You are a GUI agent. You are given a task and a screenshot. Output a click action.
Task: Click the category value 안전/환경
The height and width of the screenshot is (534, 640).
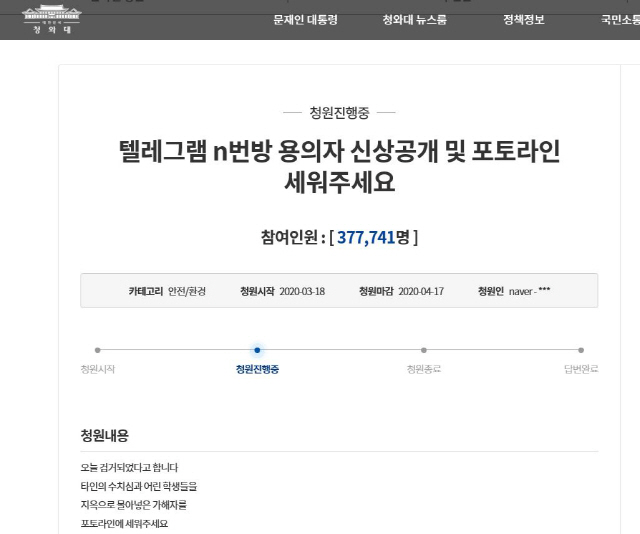[187, 291]
